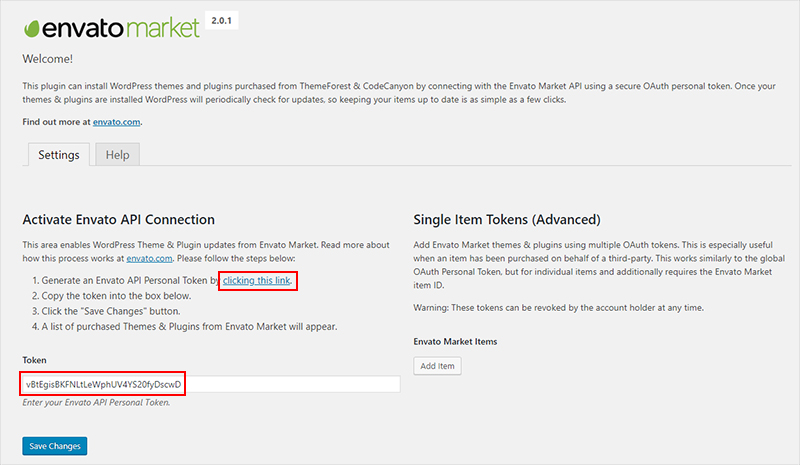Select the Settings tab
Viewport: 800px width, 465px height.
click(x=59, y=155)
